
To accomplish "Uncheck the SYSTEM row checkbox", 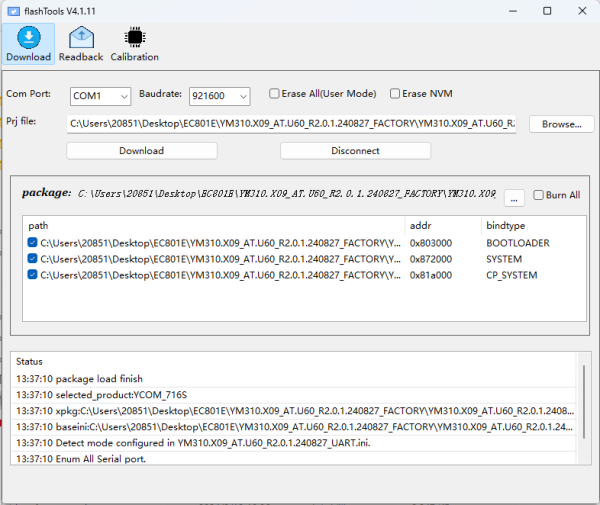I will click(33, 259).
